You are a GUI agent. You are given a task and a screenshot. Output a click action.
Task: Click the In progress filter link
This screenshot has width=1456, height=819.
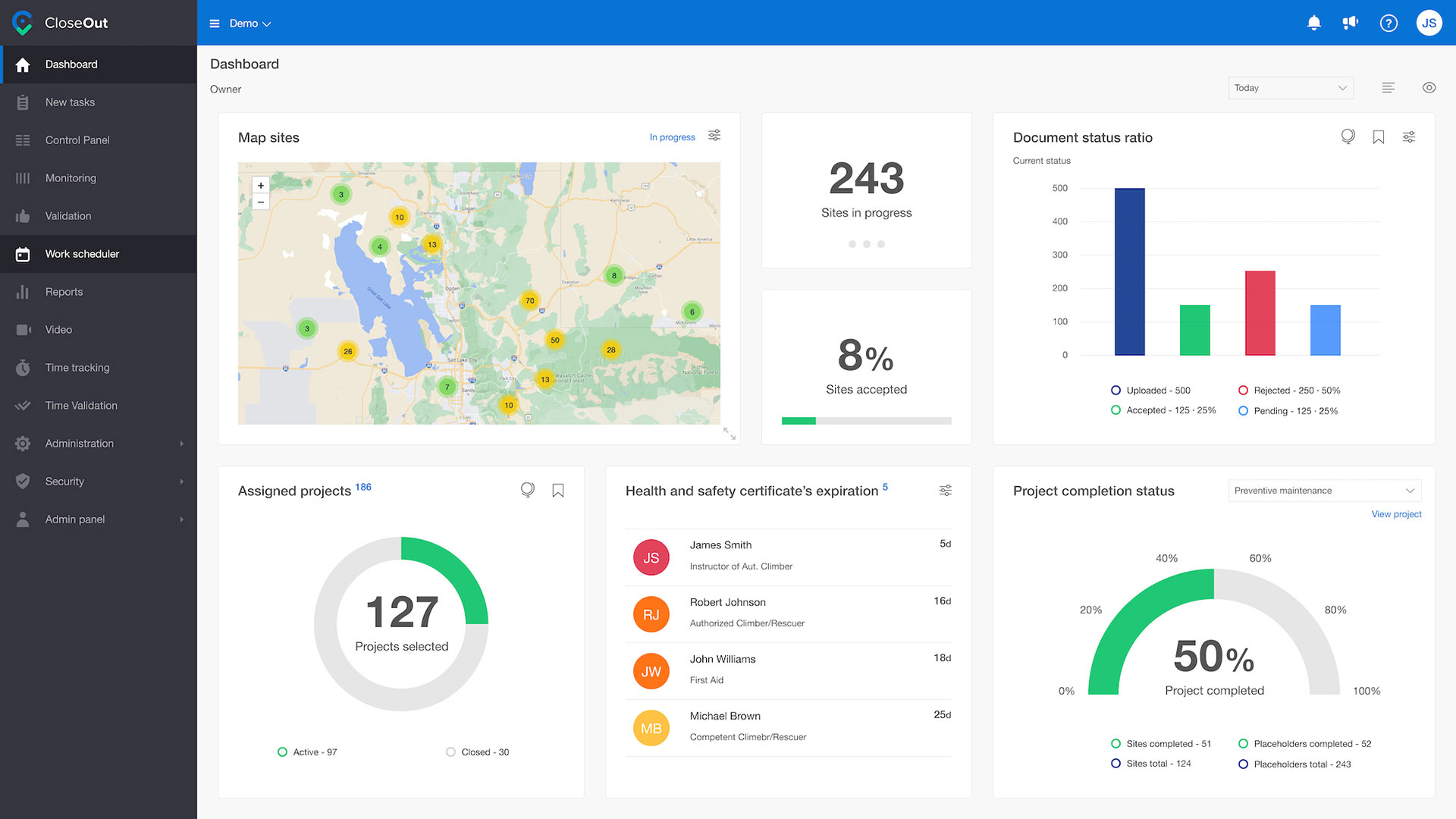(672, 137)
